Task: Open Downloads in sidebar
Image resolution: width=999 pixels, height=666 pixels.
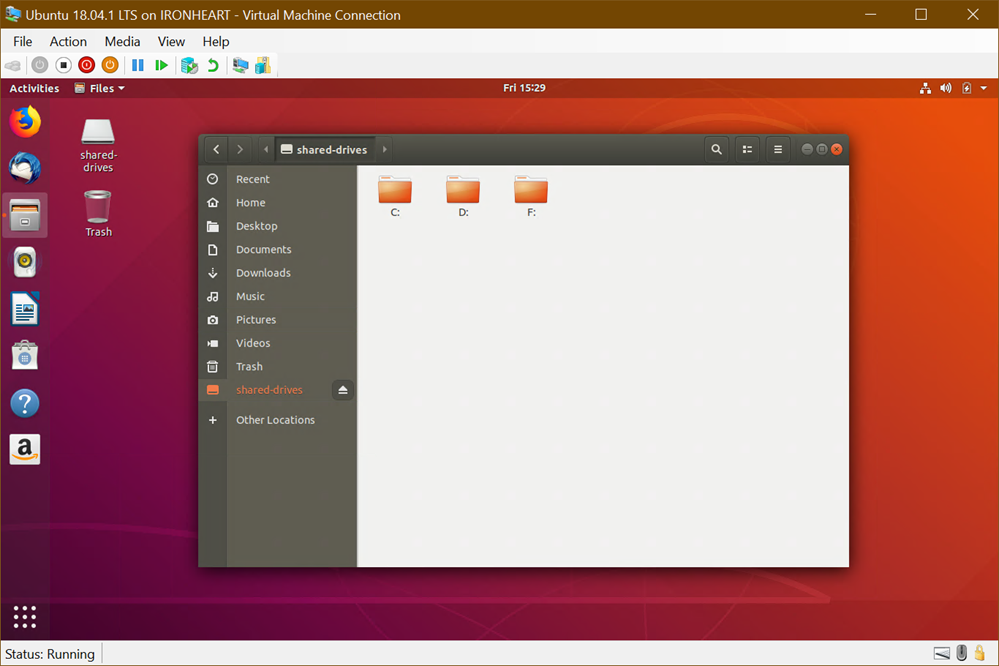Action: 277,273
